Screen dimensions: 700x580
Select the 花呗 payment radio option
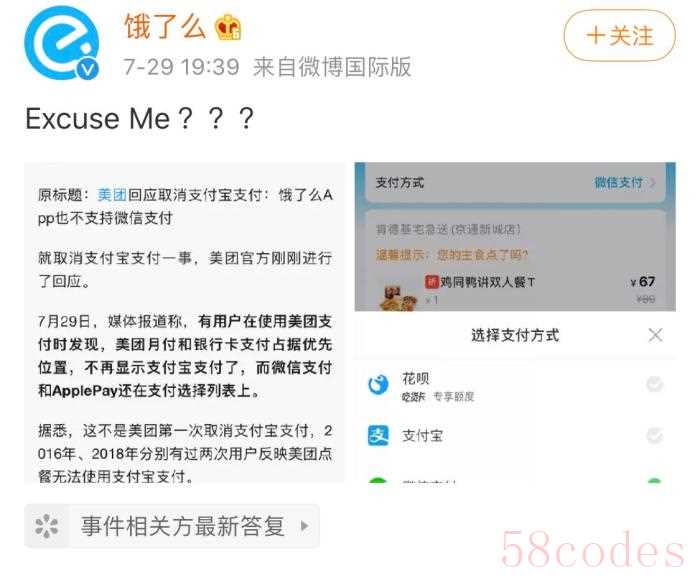(x=654, y=384)
